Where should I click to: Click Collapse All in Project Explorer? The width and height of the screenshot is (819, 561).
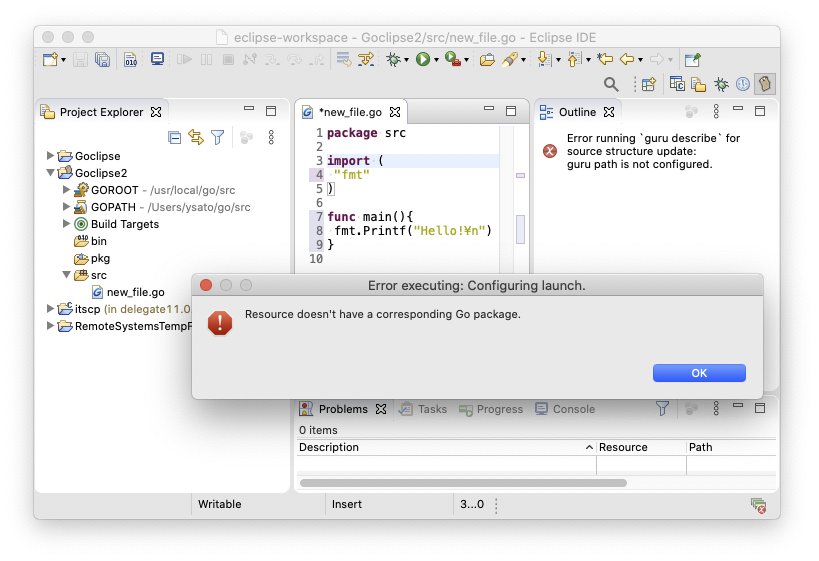coord(174,138)
